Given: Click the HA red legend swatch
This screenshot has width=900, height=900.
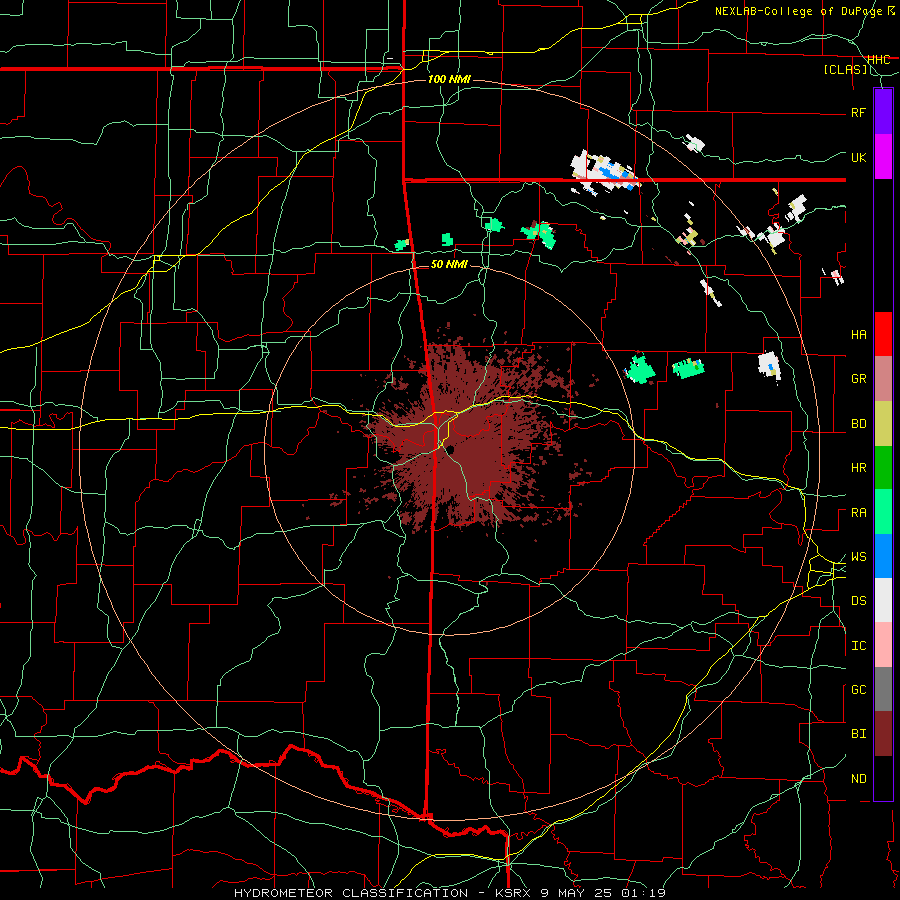Looking at the screenshot, I should (x=883, y=334).
